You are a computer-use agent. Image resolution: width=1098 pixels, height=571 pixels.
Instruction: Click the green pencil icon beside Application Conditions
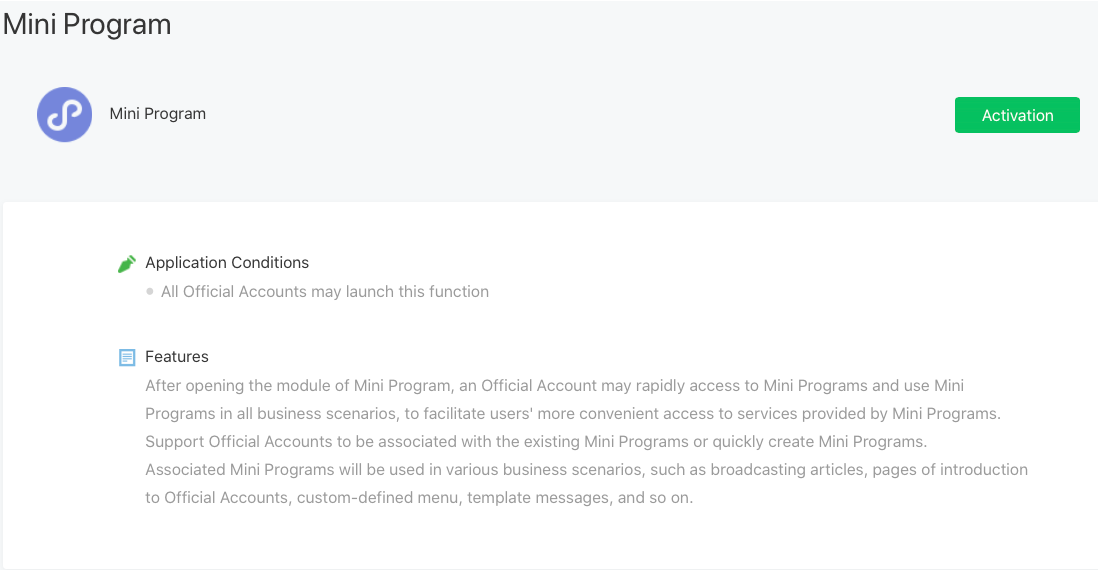pyautogui.click(x=127, y=264)
